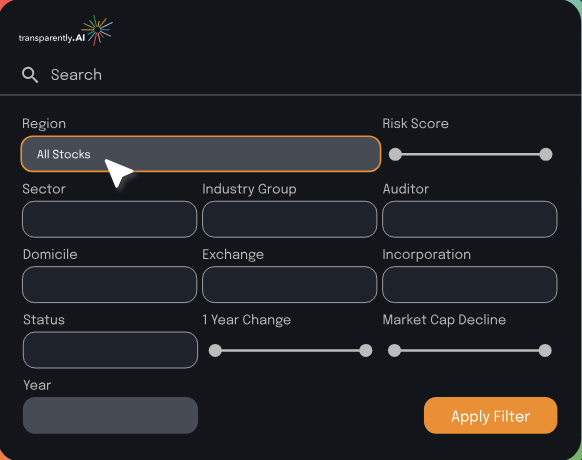Open the Domicile dropdown field
The height and width of the screenshot is (460, 582).
[x=109, y=284]
